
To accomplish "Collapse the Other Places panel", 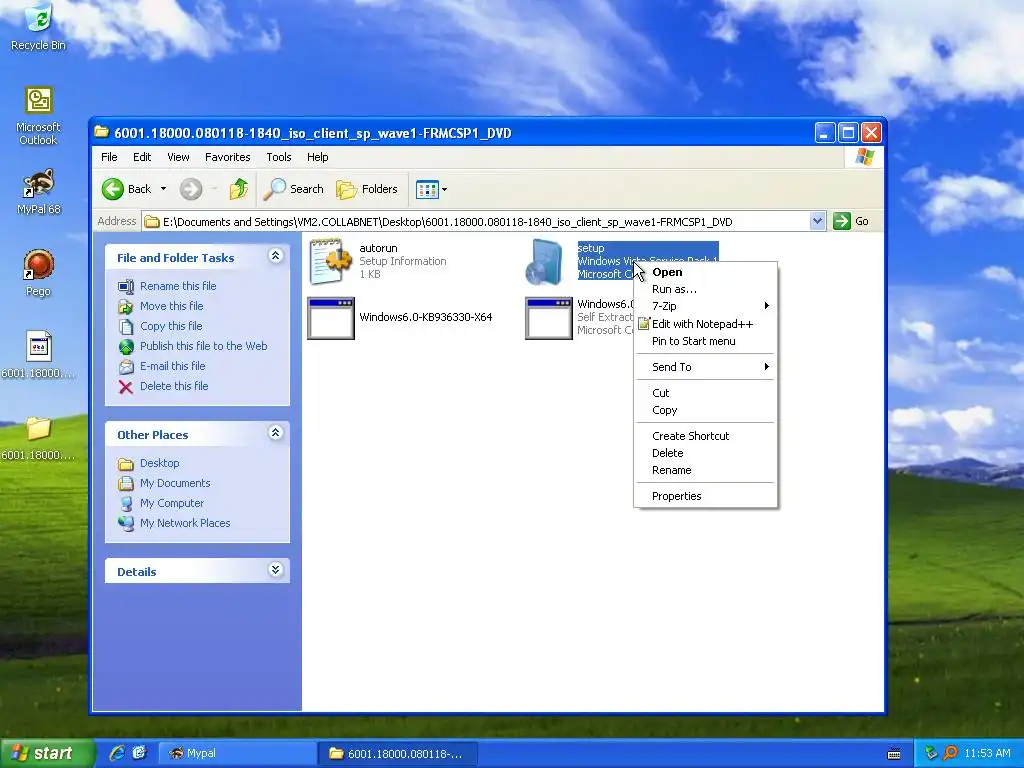I will (x=276, y=432).
